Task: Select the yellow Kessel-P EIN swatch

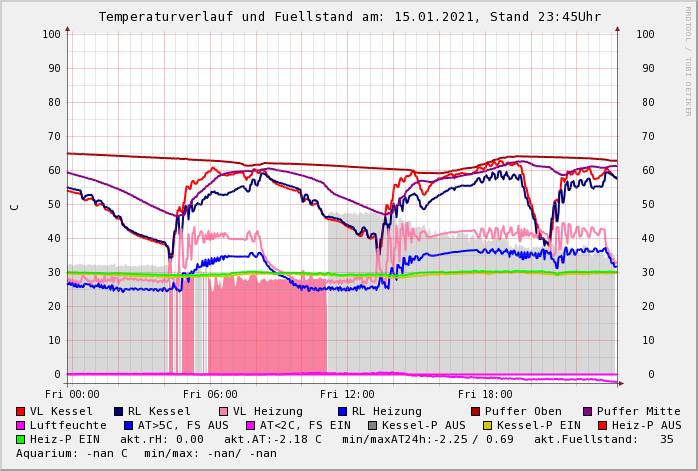Action: 488,425
